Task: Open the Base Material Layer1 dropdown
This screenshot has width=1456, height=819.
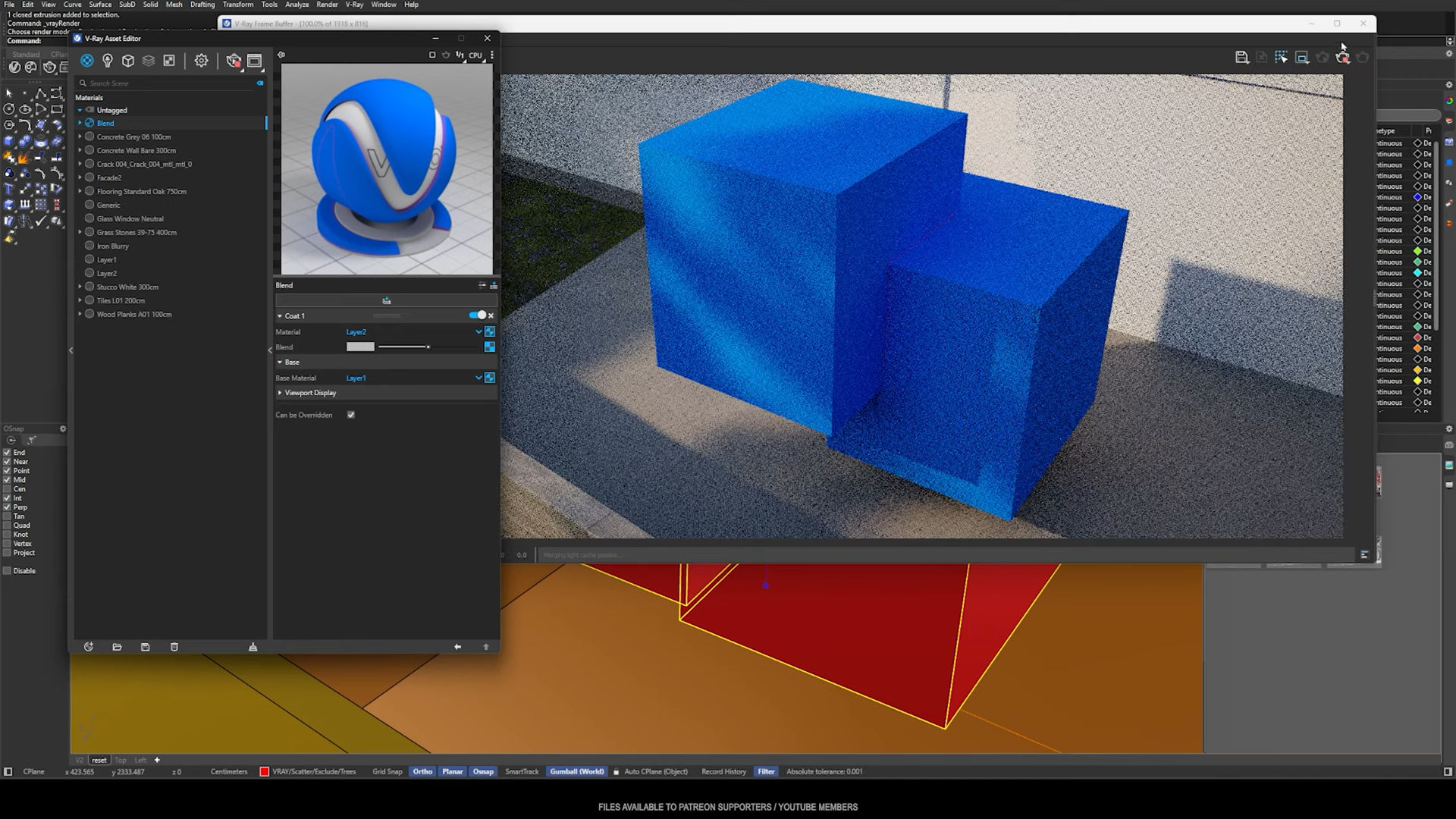Action: [479, 378]
